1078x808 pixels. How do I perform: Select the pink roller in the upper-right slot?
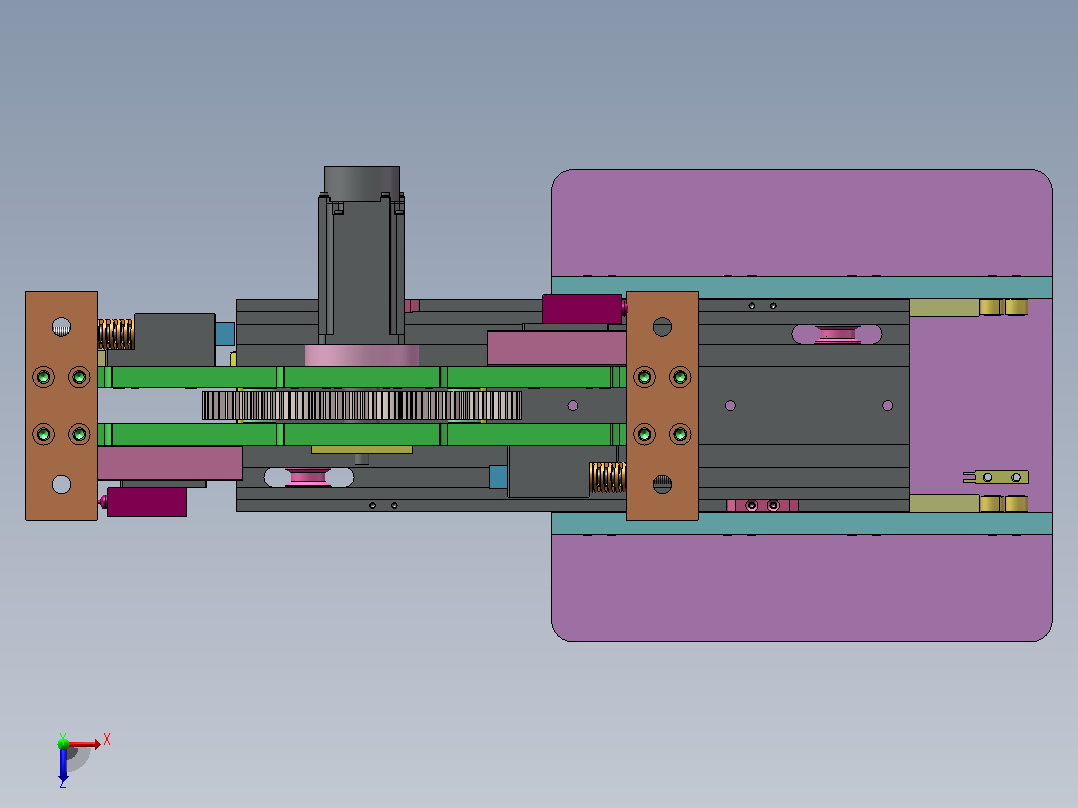click(837, 334)
